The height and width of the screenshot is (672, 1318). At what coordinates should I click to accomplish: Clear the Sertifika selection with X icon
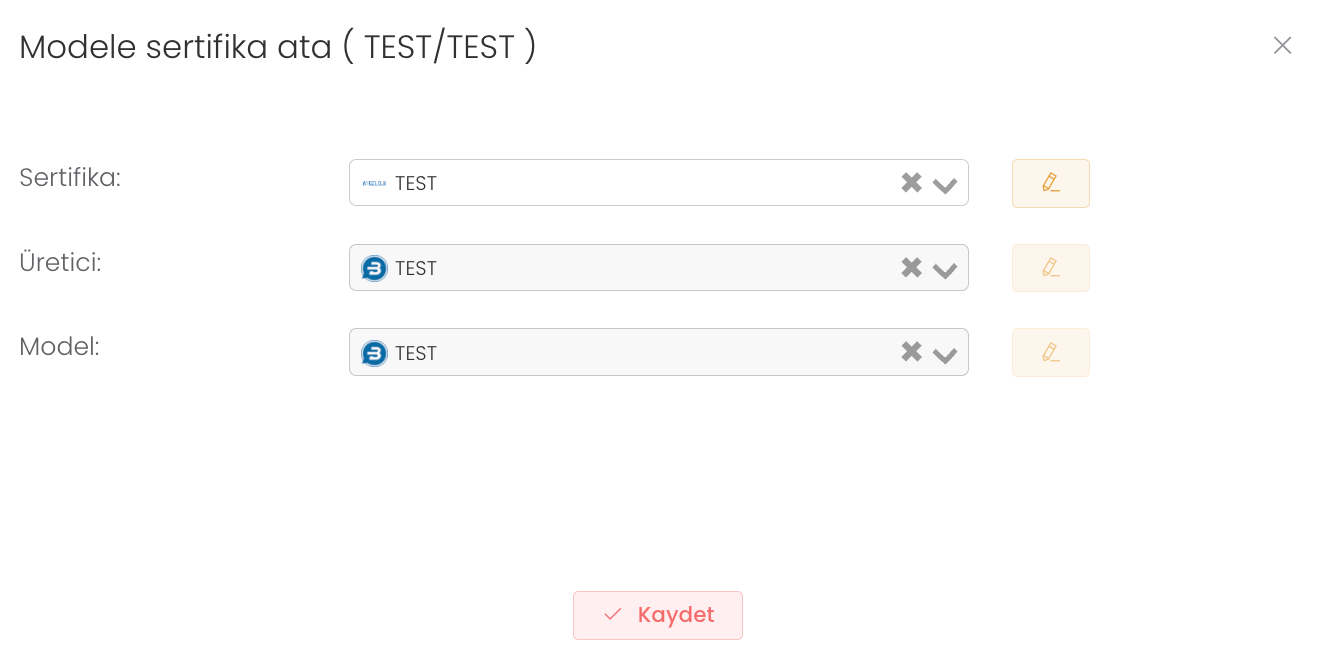pos(911,182)
